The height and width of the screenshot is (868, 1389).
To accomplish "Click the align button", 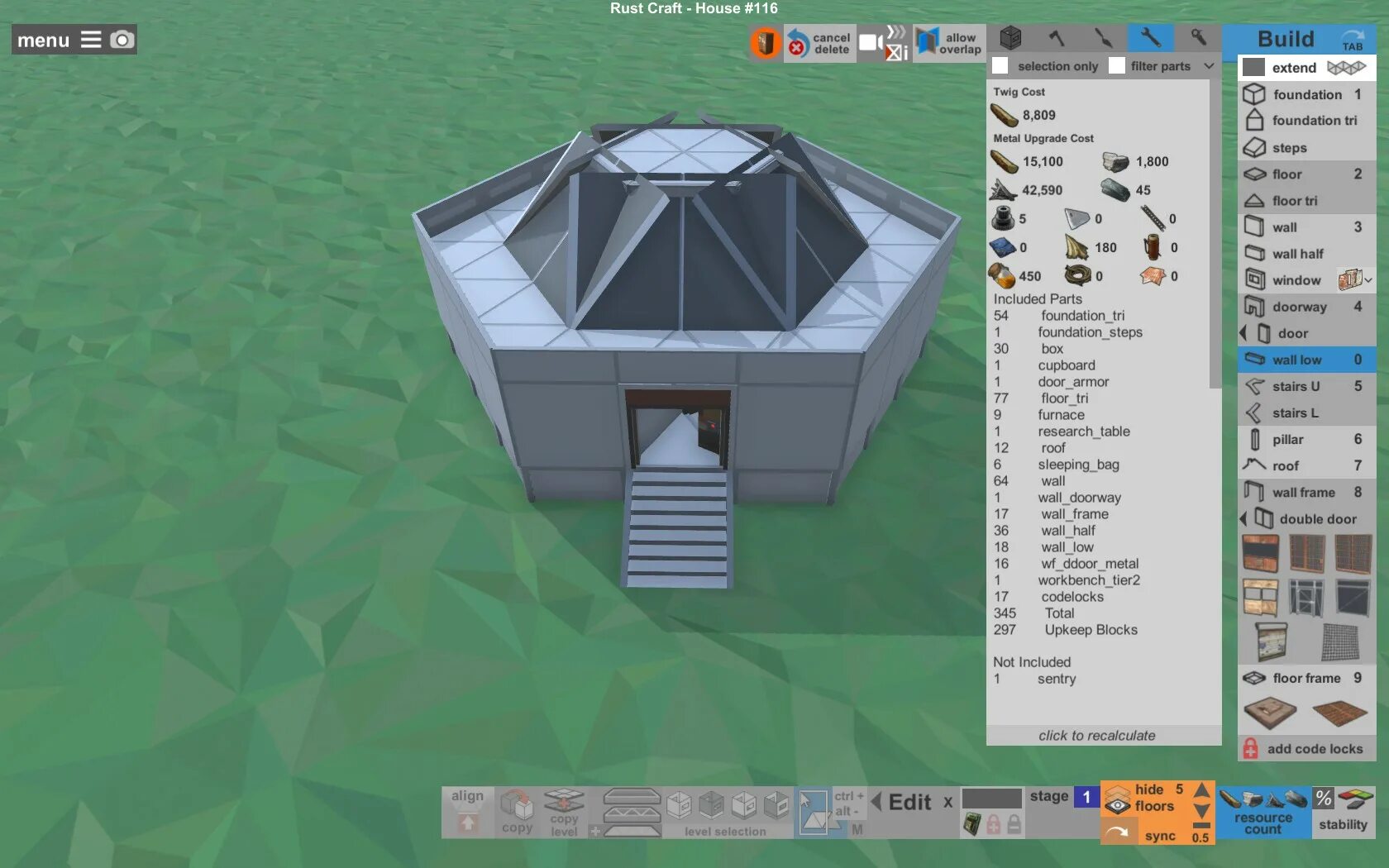I will pyautogui.click(x=467, y=811).
